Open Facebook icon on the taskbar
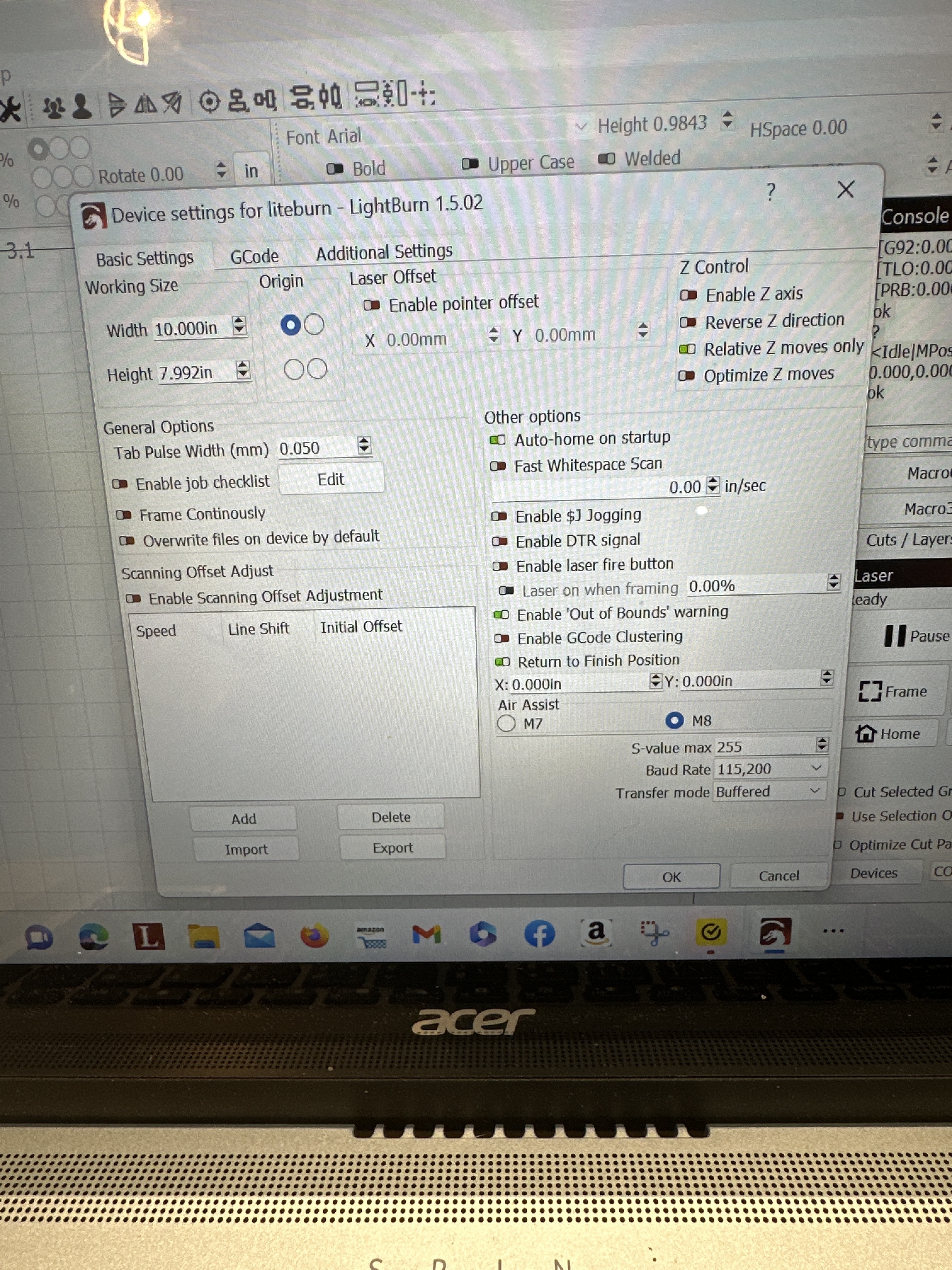Viewport: 952px width, 1270px height. pos(539,933)
